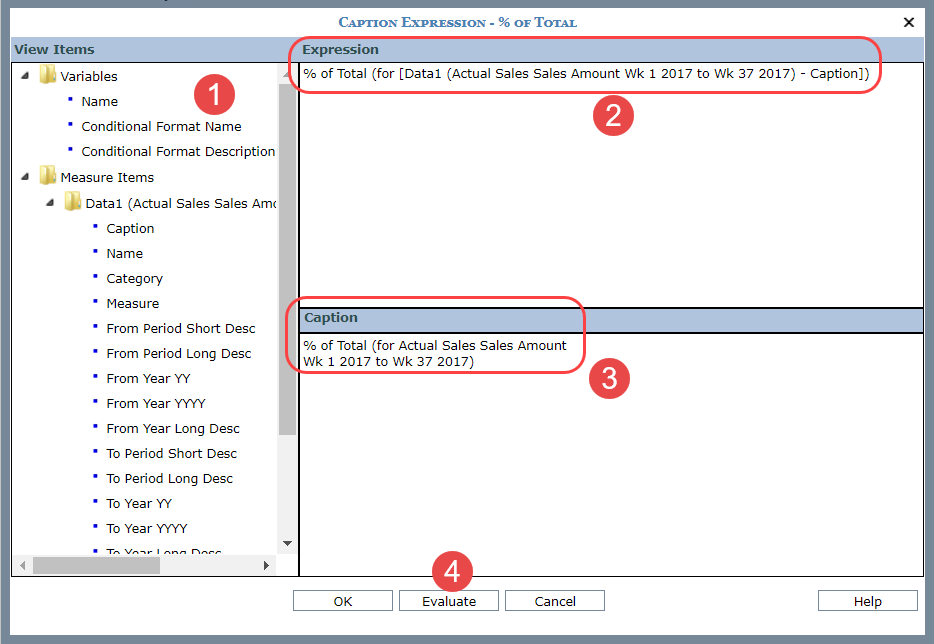Screen dimensions: 934x644
Task: Select Conditional Format Description variable
Action: pos(178,151)
